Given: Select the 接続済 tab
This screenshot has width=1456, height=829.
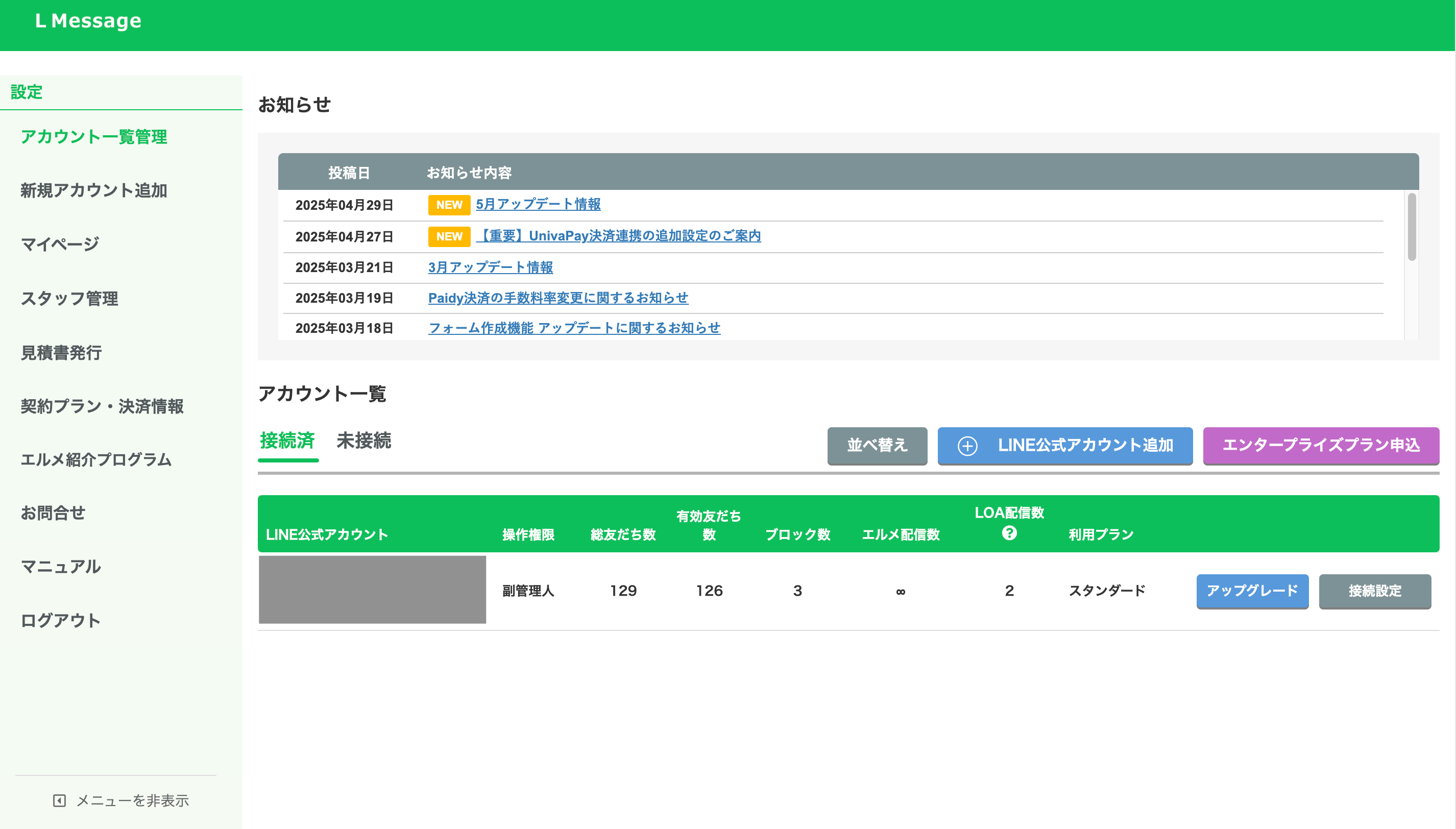Looking at the screenshot, I should 287,440.
